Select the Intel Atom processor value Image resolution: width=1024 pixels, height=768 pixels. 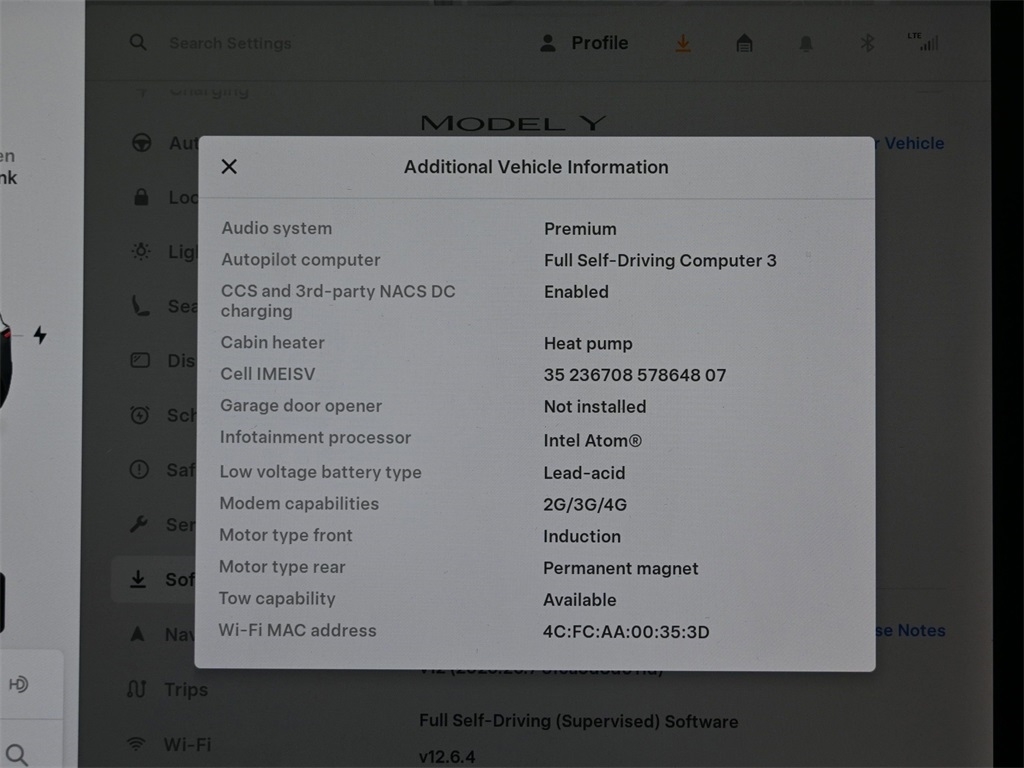[592, 441]
